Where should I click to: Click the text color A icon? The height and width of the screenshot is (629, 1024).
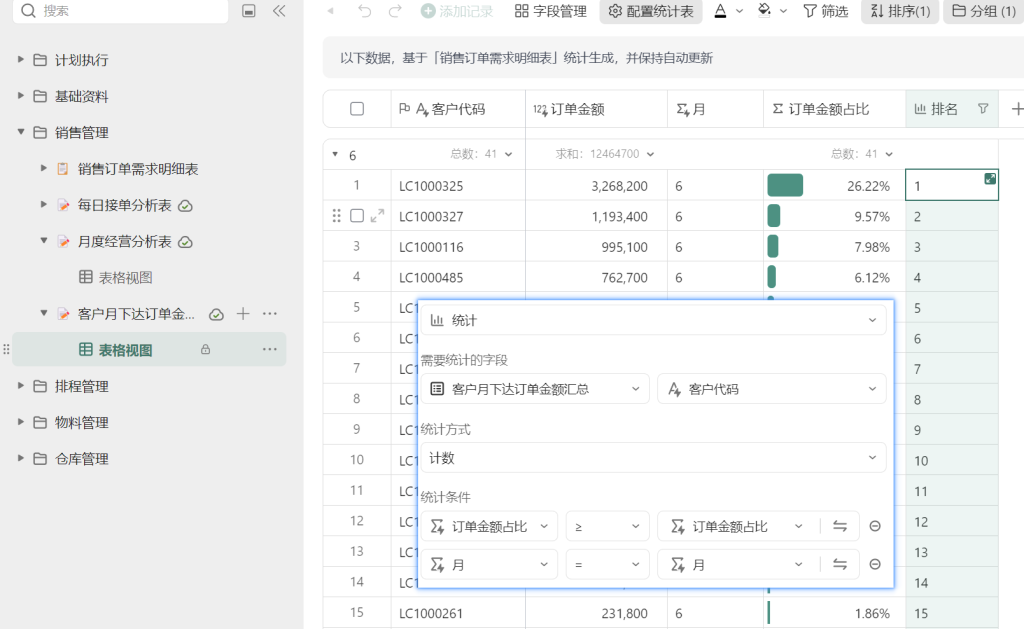click(x=720, y=11)
